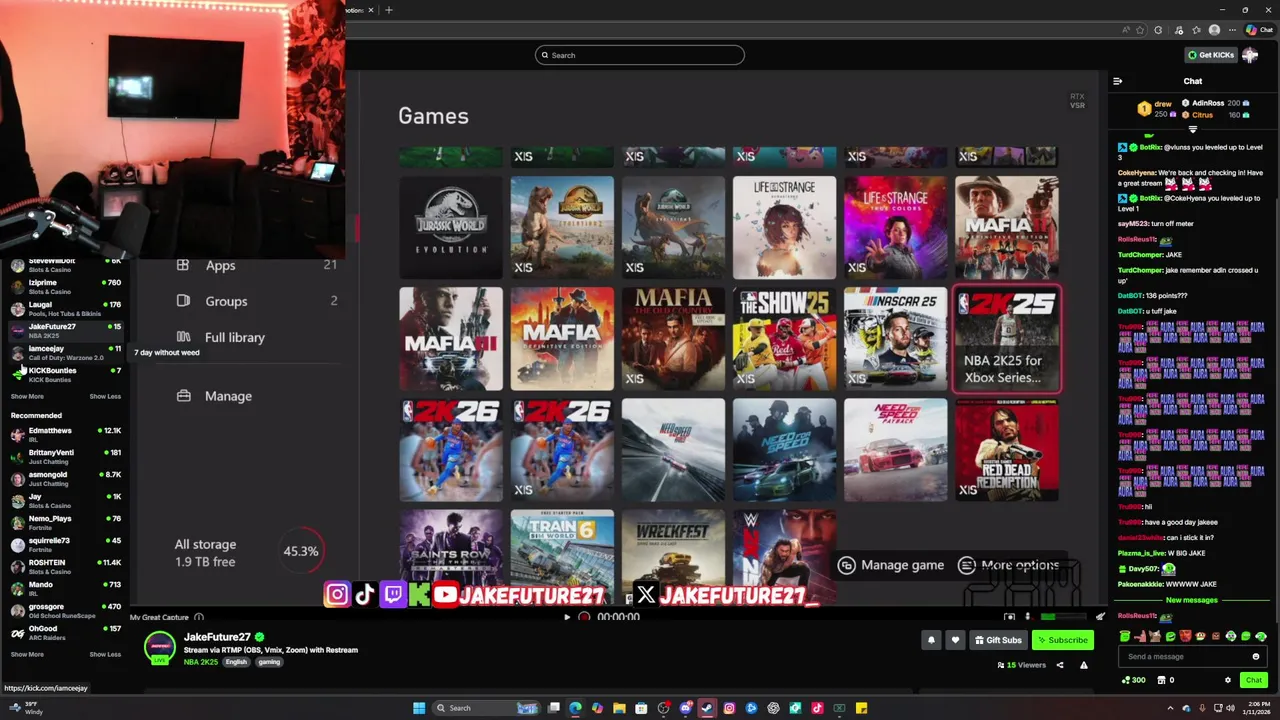Select the NASCAR 25 game tile

click(895, 339)
